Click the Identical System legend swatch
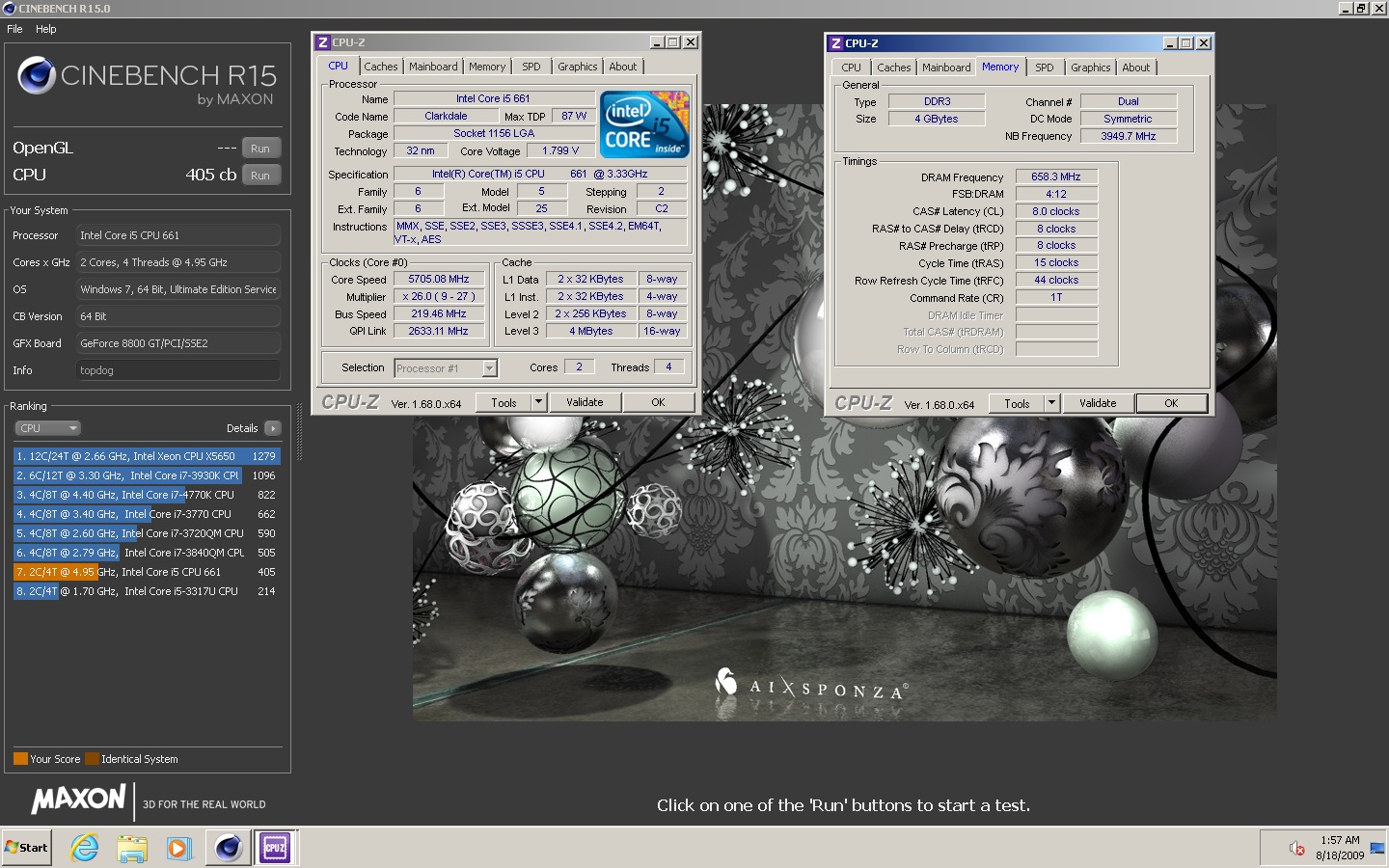 click(92, 759)
